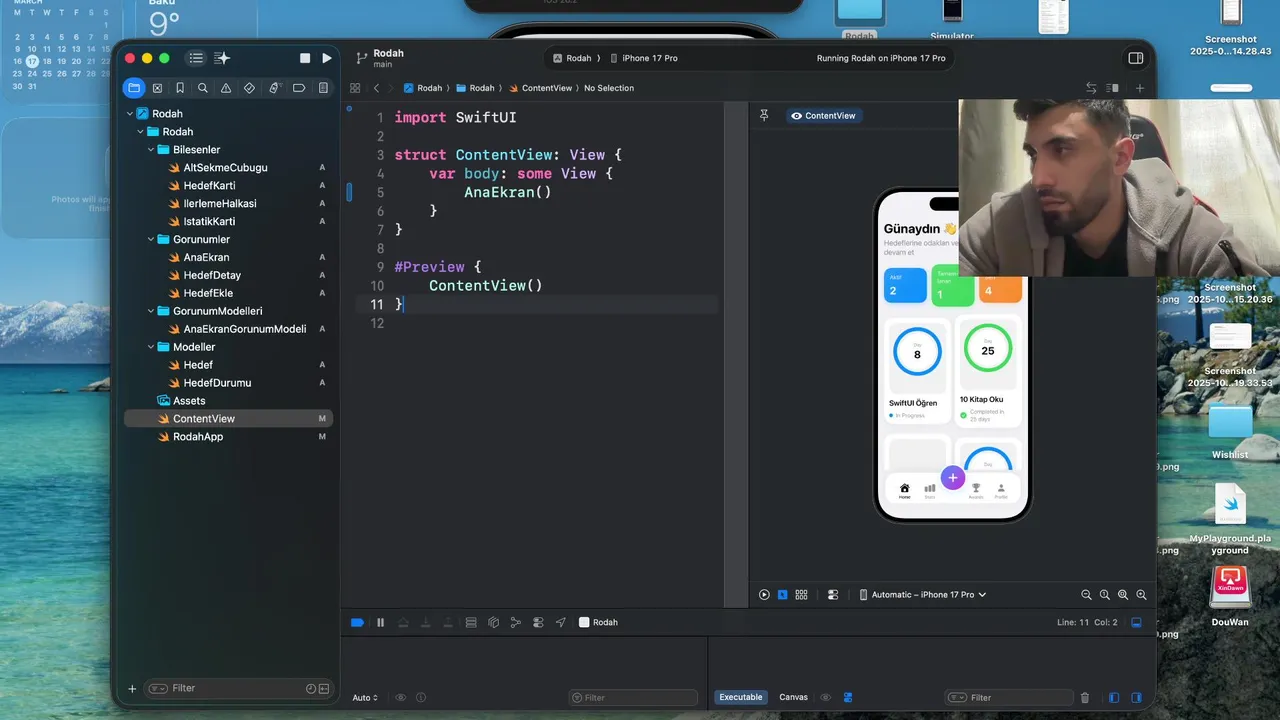Toggle the inspector panel in toolbar
Screen dimensions: 1280x720
(x=1136, y=58)
